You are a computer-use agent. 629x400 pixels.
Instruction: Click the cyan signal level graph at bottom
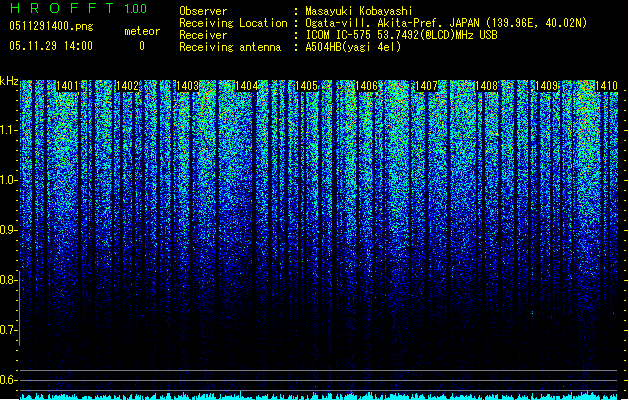(x=319, y=396)
